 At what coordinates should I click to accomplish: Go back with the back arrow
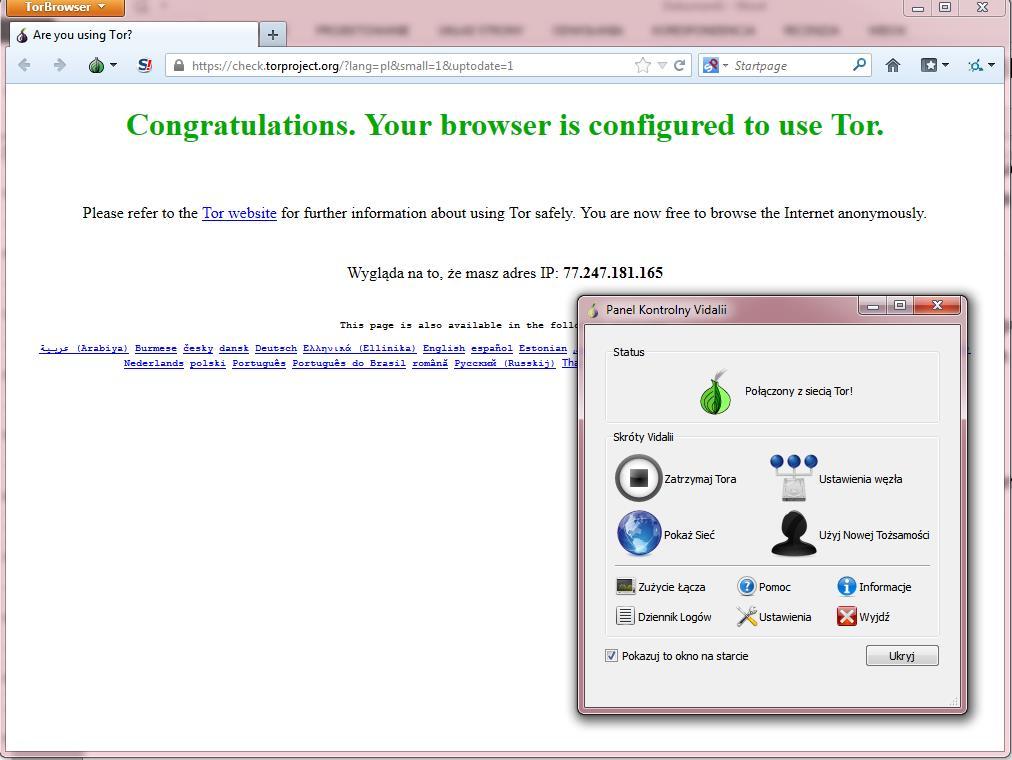pos(25,65)
